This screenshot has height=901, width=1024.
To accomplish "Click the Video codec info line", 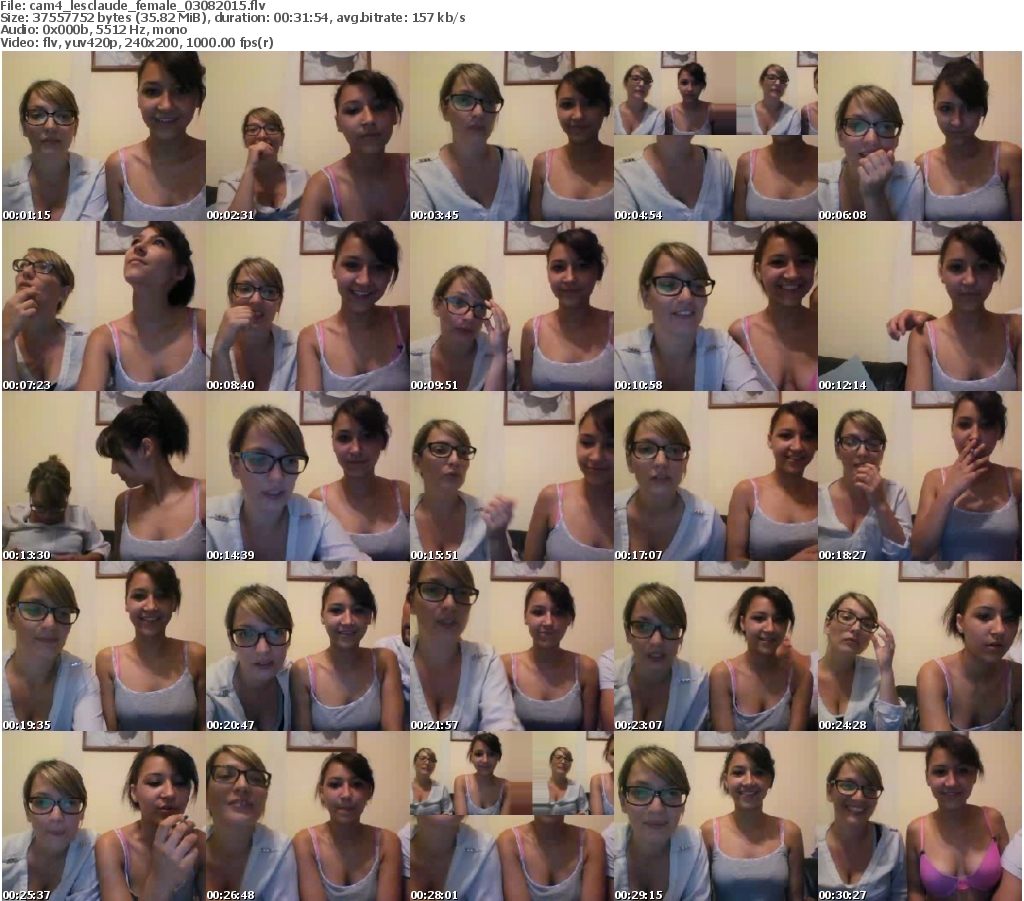I will point(137,43).
